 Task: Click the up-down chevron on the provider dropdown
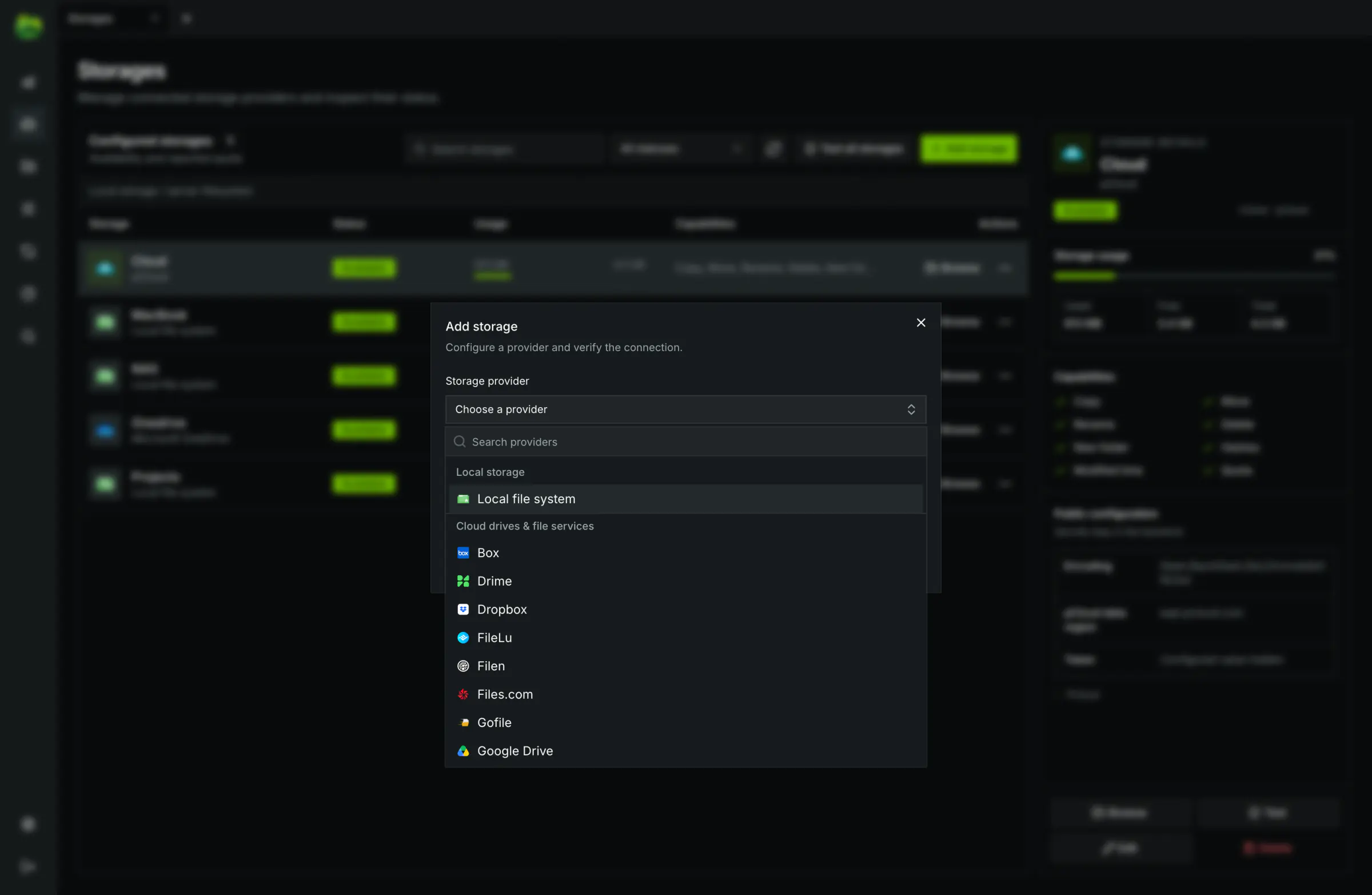click(x=911, y=409)
